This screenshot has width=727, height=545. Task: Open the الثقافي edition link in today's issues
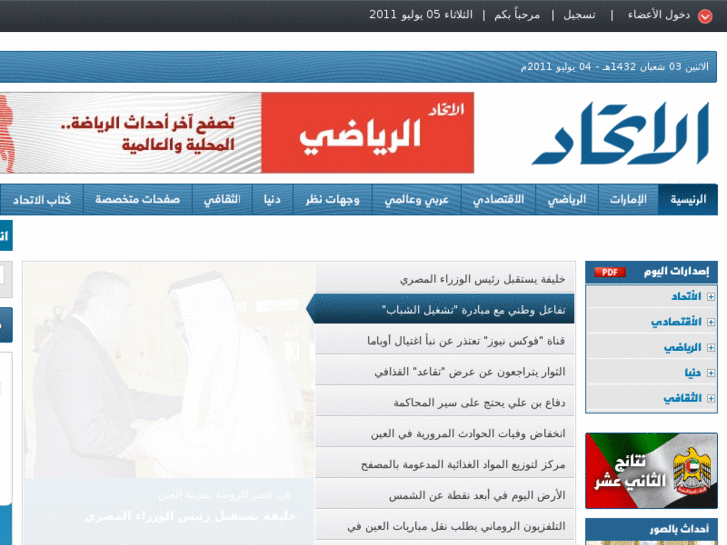(682, 398)
